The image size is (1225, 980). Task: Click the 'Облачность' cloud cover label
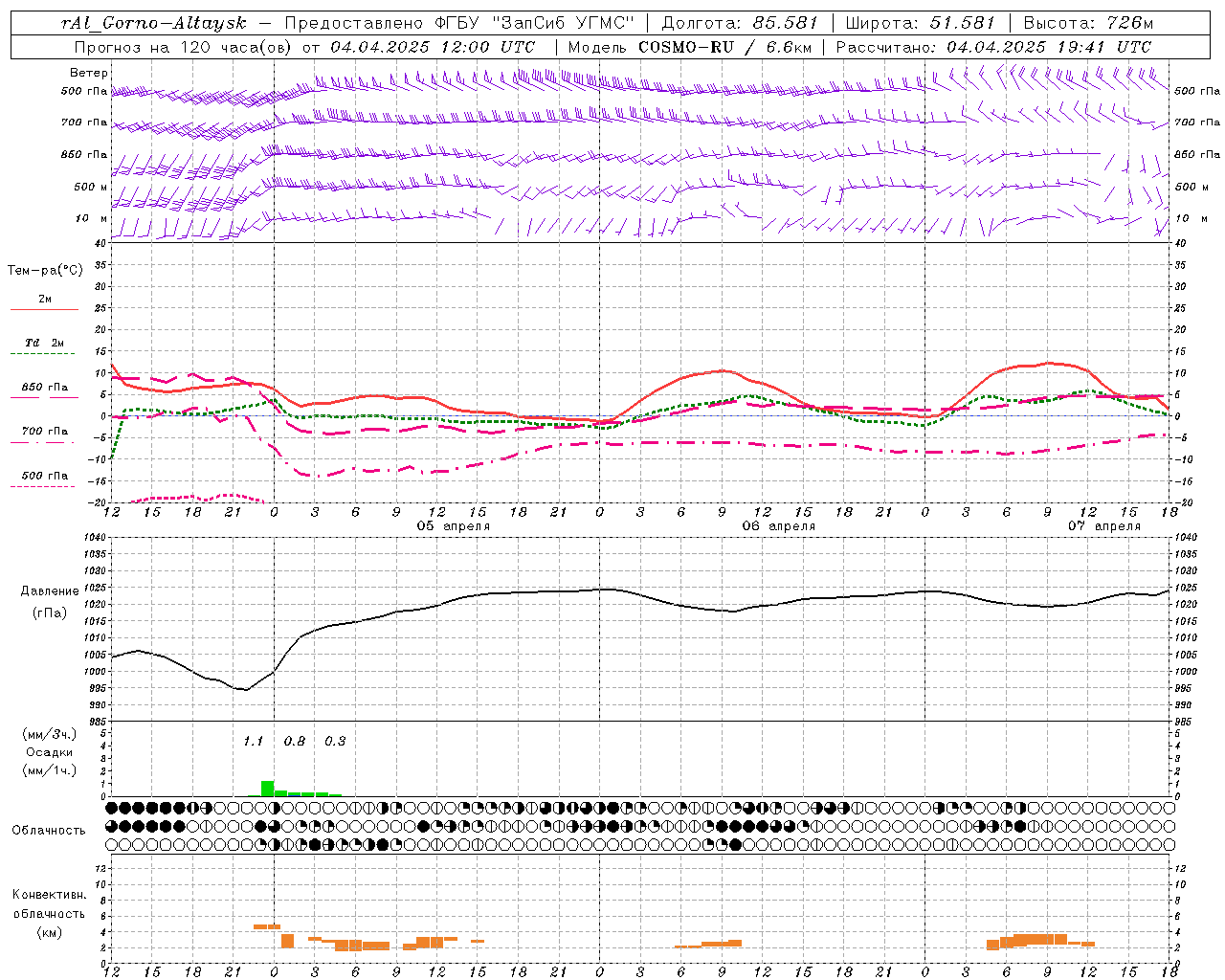point(49,831)
